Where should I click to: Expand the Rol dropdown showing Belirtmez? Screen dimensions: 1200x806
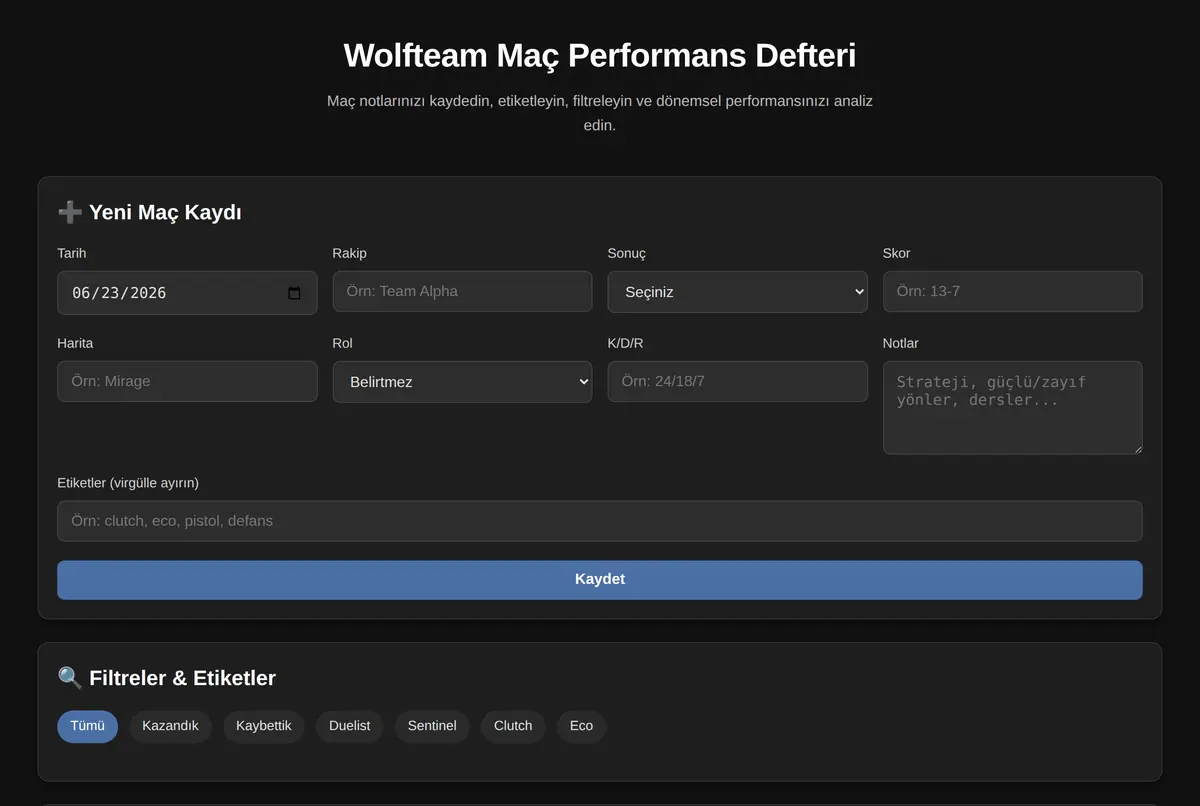pos(462,382)
